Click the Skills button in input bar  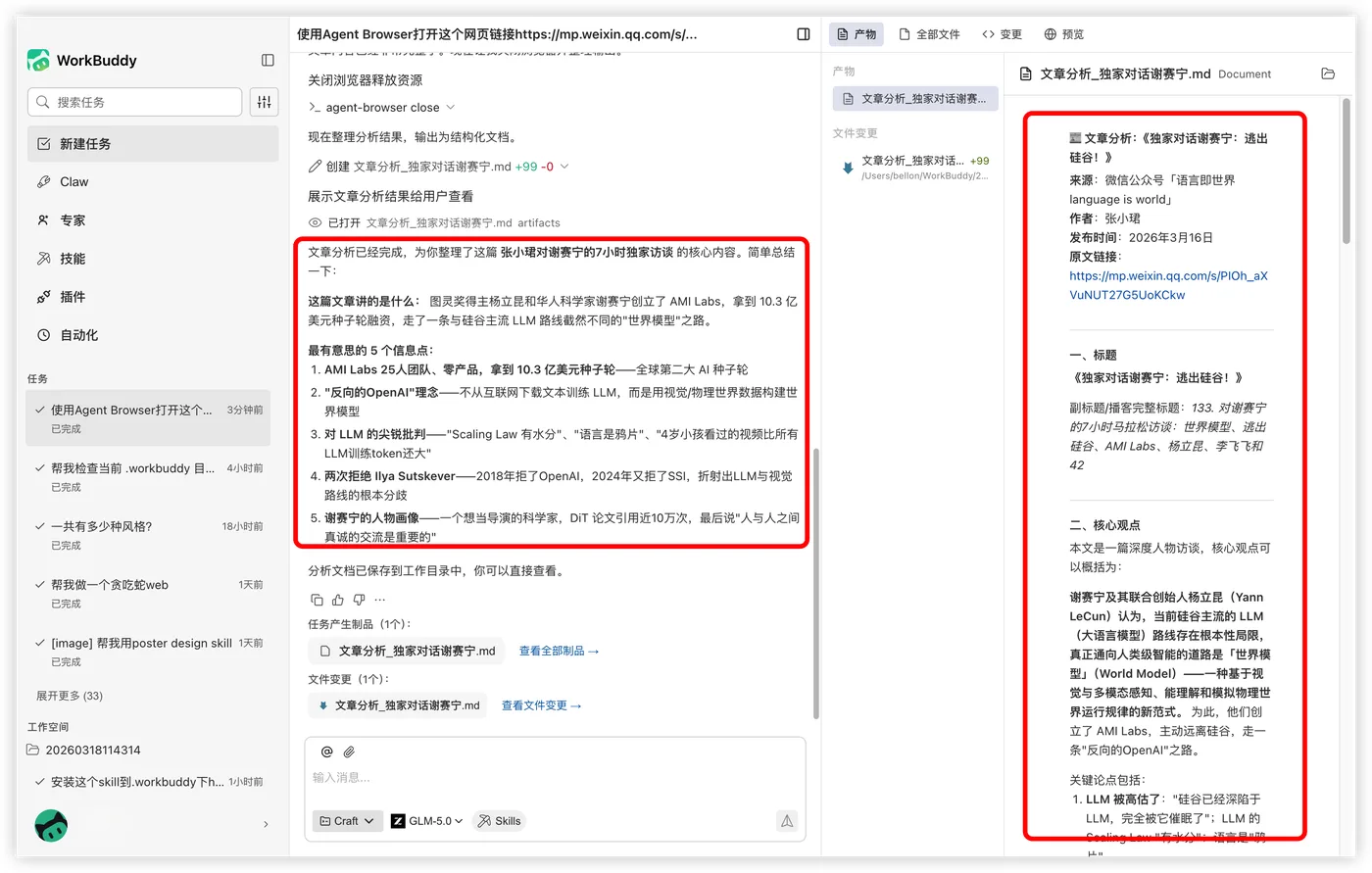coord(499,821)
